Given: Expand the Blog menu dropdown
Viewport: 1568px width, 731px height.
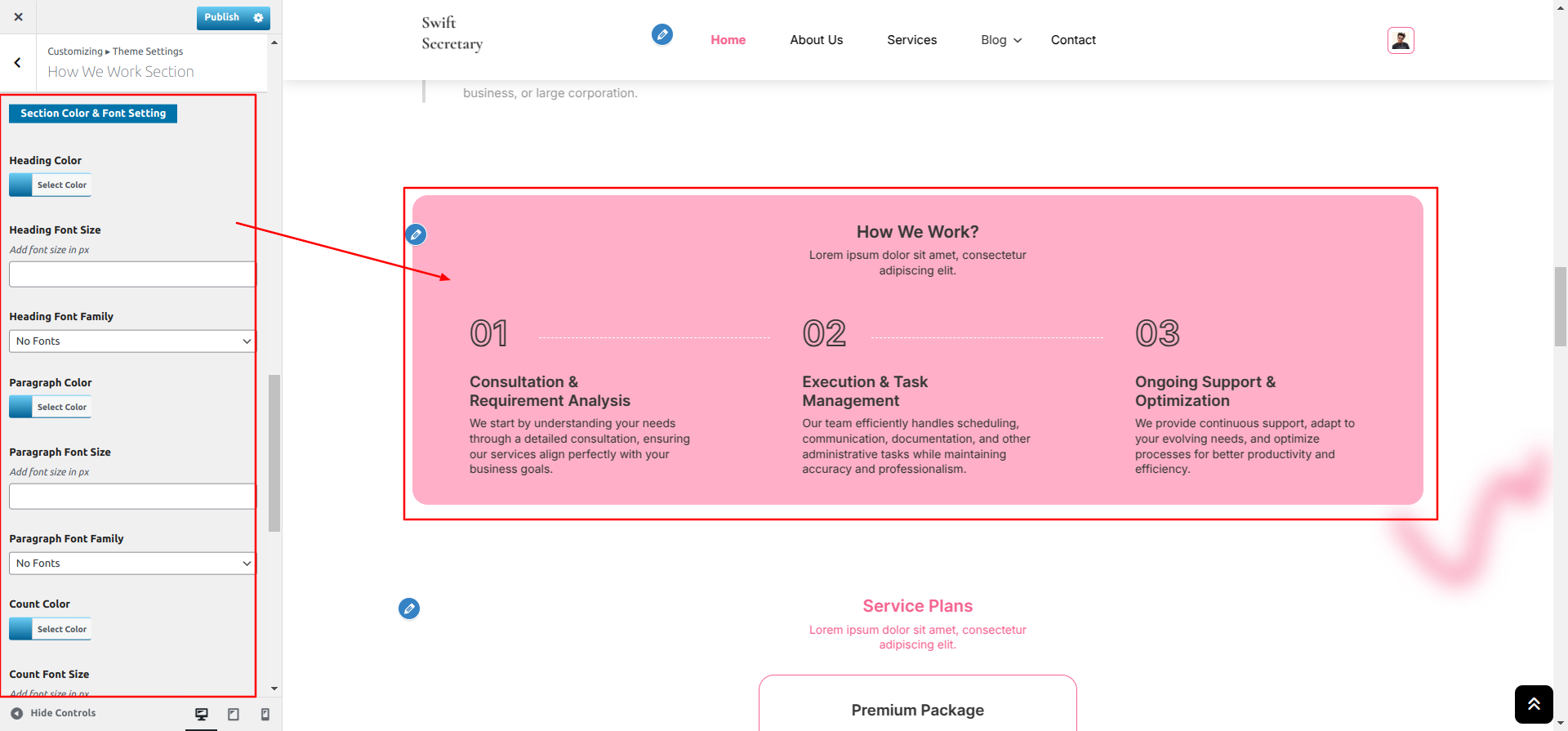Looking at the screenshot, I should point(1001,40).
